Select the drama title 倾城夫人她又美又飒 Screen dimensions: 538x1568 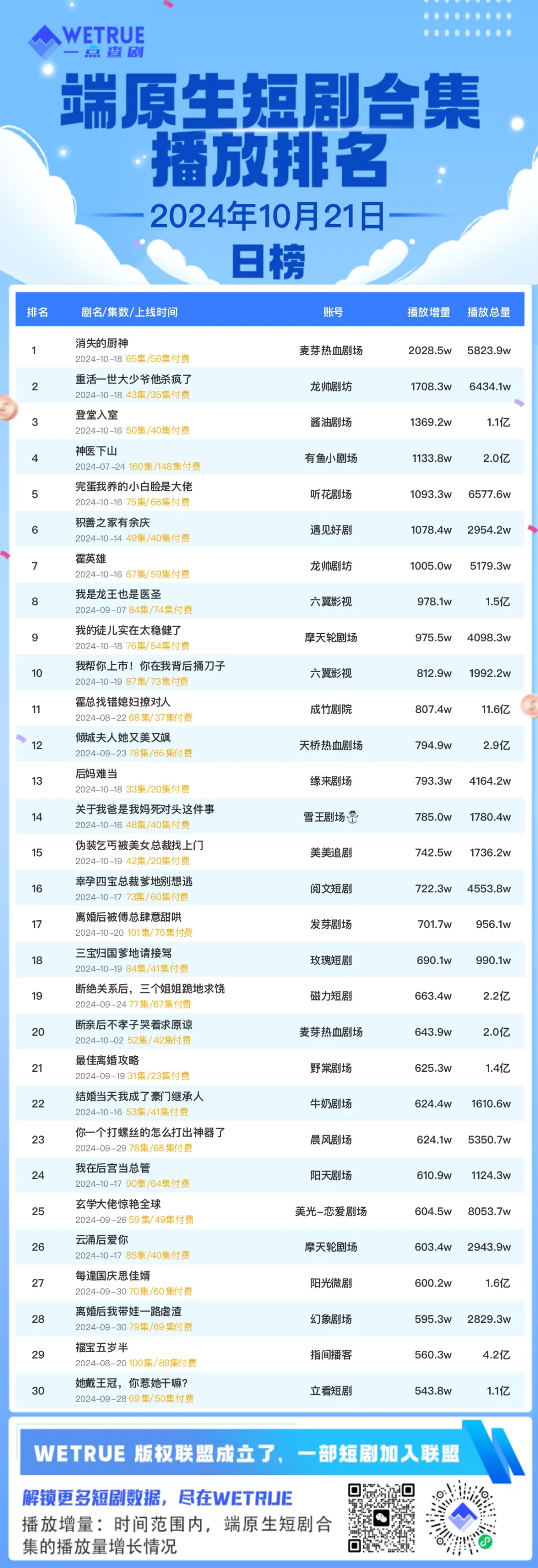pos(123,738)
